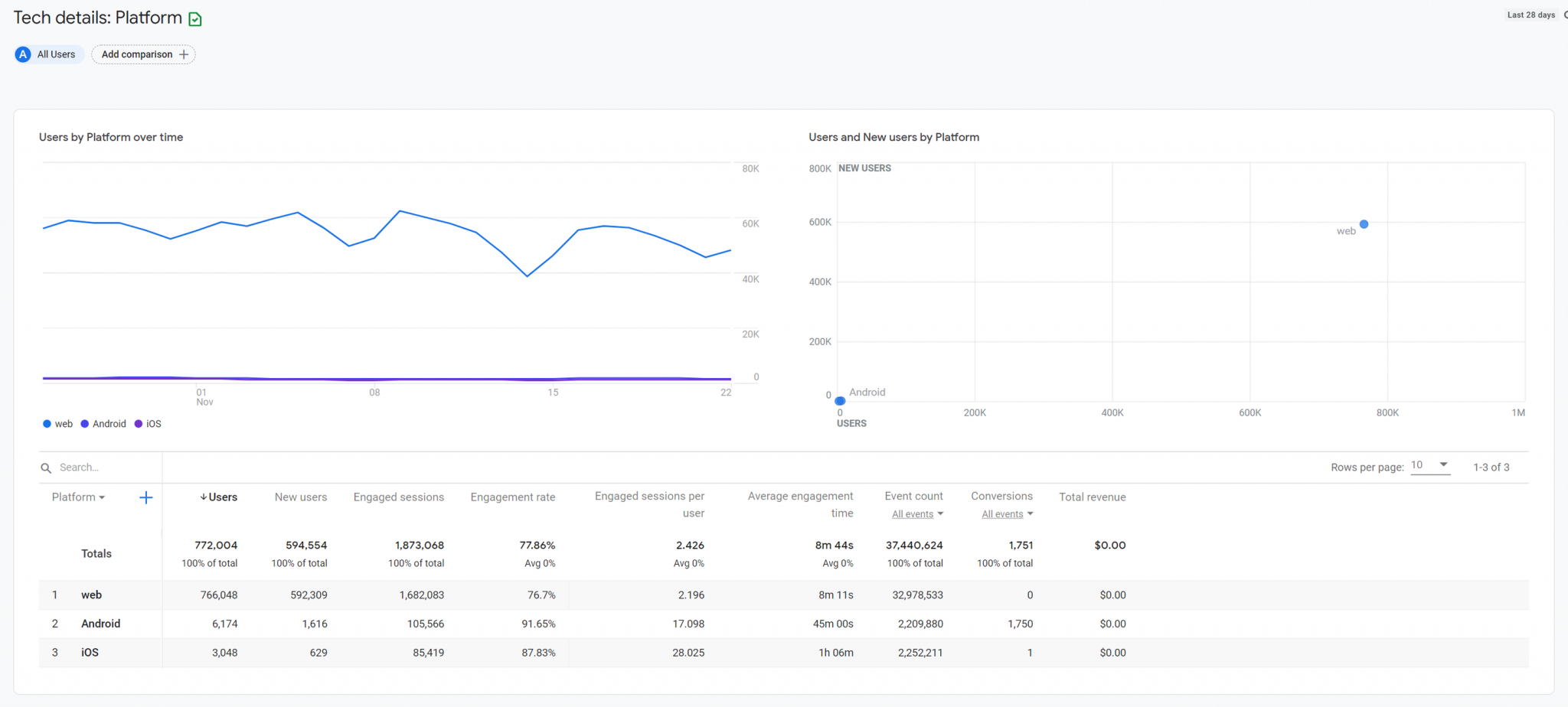Click the sort arrow on Users column
Image resolution: width=1568 pixels, height=707 pixels.
coord(203,497)
